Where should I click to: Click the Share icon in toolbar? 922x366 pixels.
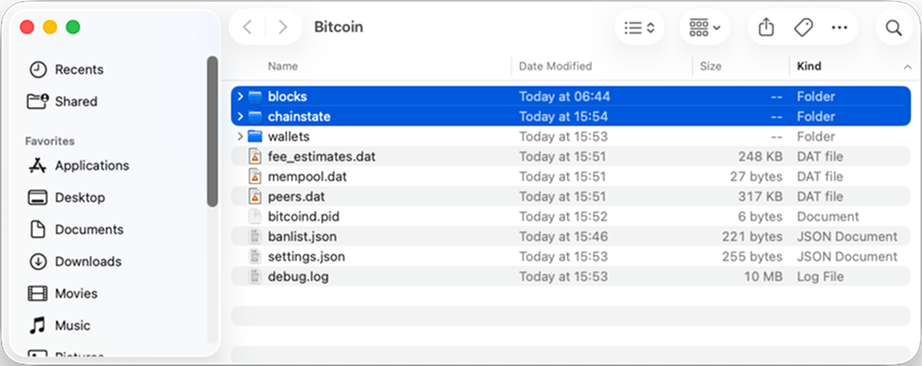pyautogui.click(x=766, y=27)
